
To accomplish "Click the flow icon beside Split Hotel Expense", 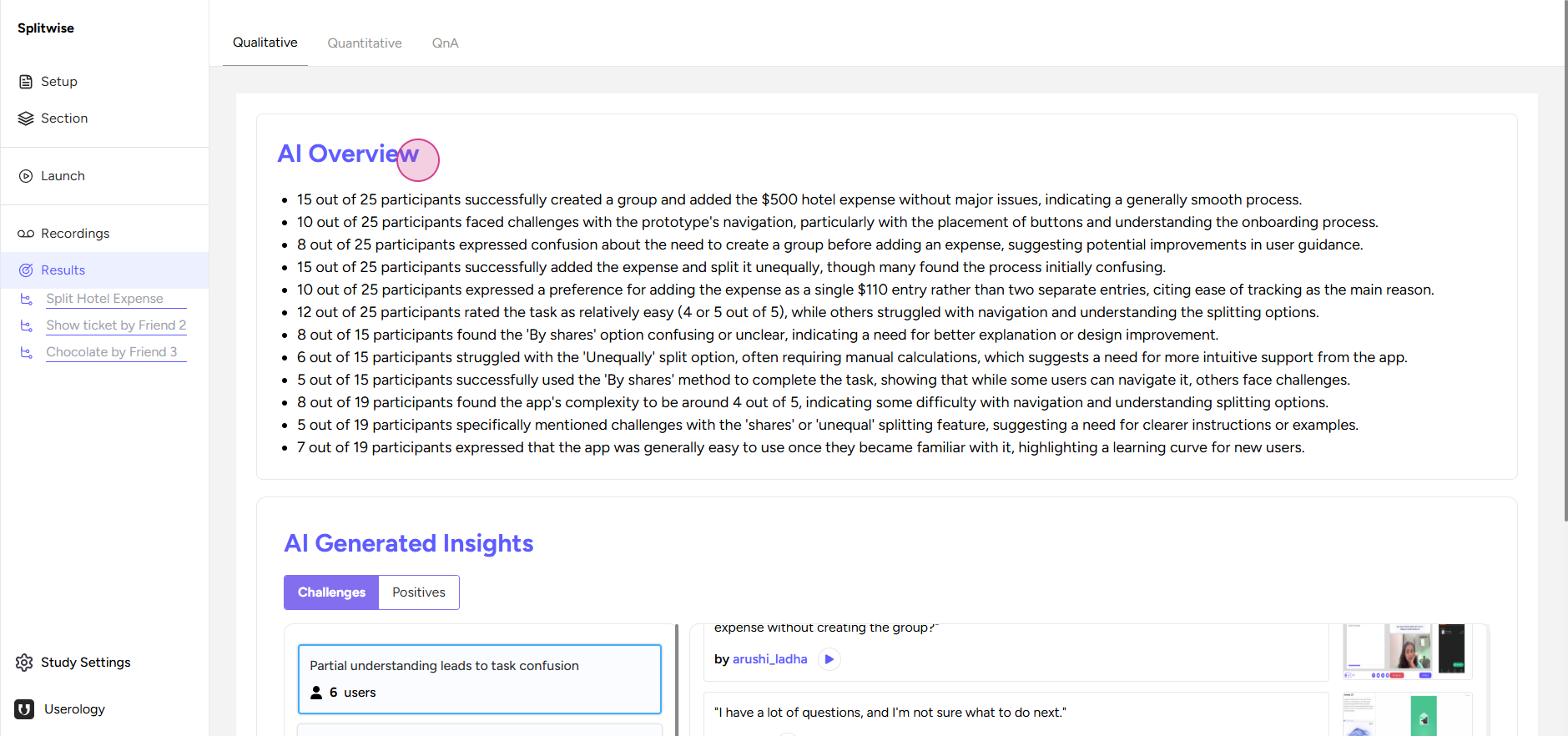I will click(27, 299).
